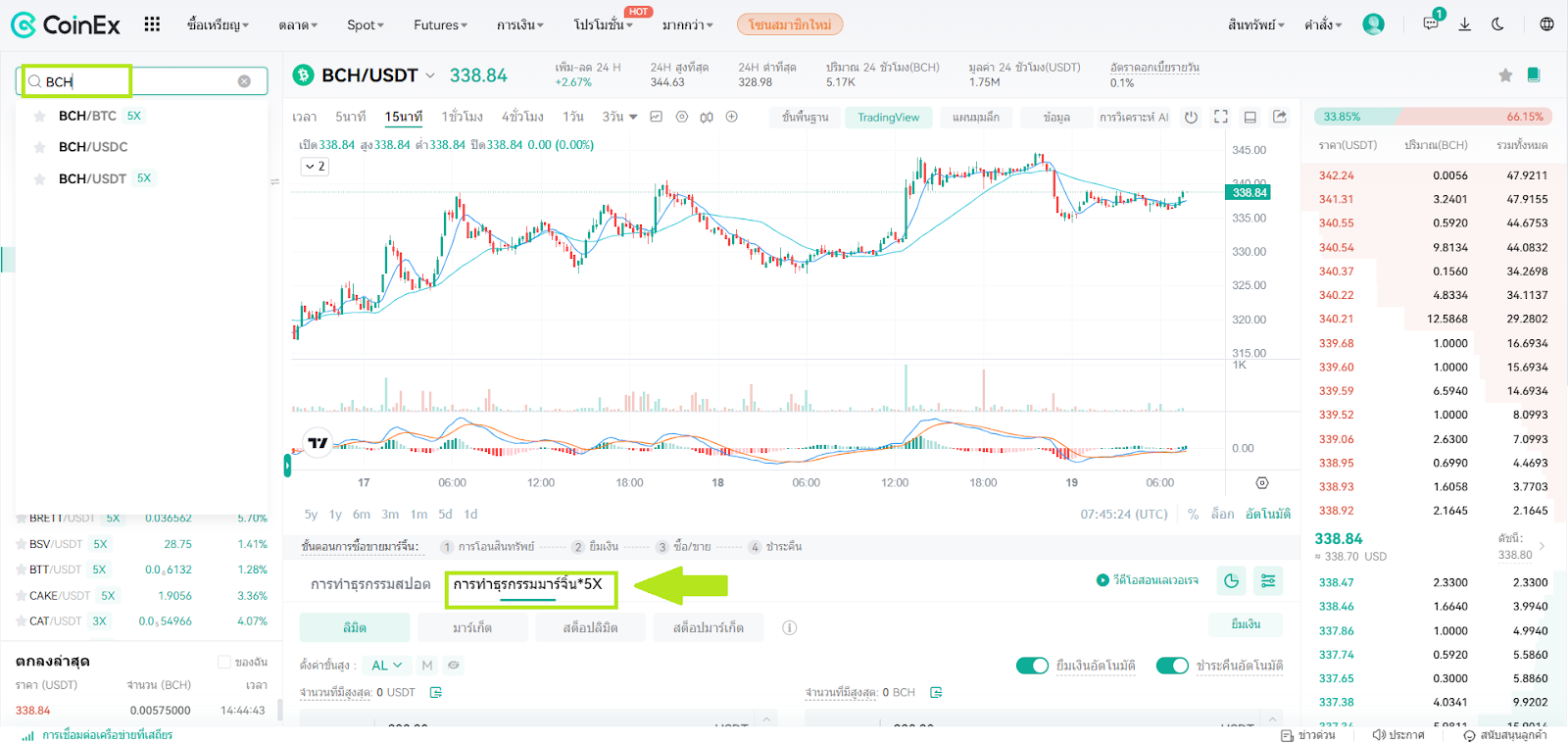Viewport: 1568px width, 743px height.
Task: Open the 'การทำธุรกรรมสปอต' spot trading tab
Action: click(x=370, y=584)
